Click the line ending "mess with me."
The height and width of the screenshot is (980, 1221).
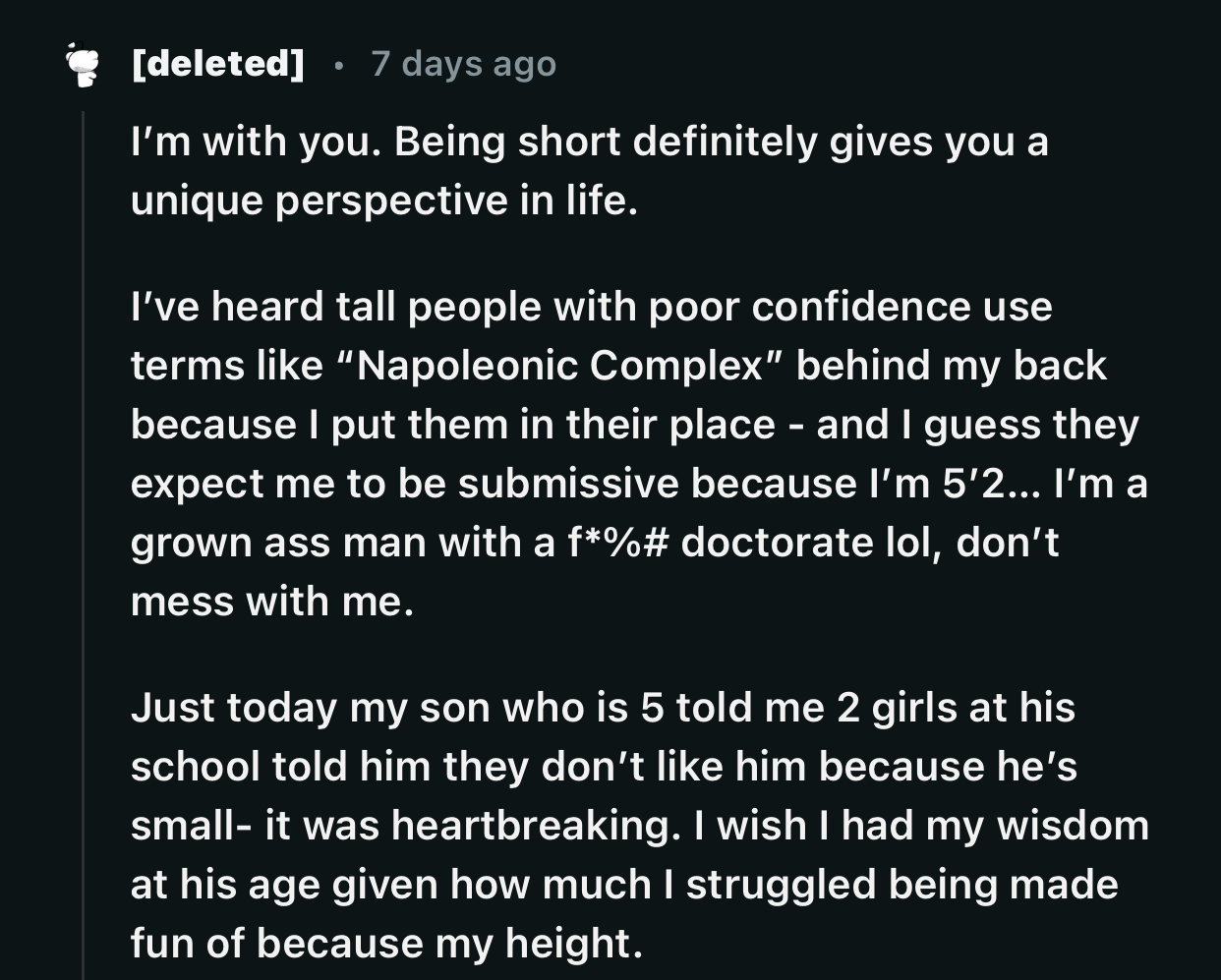click(272, 602)
